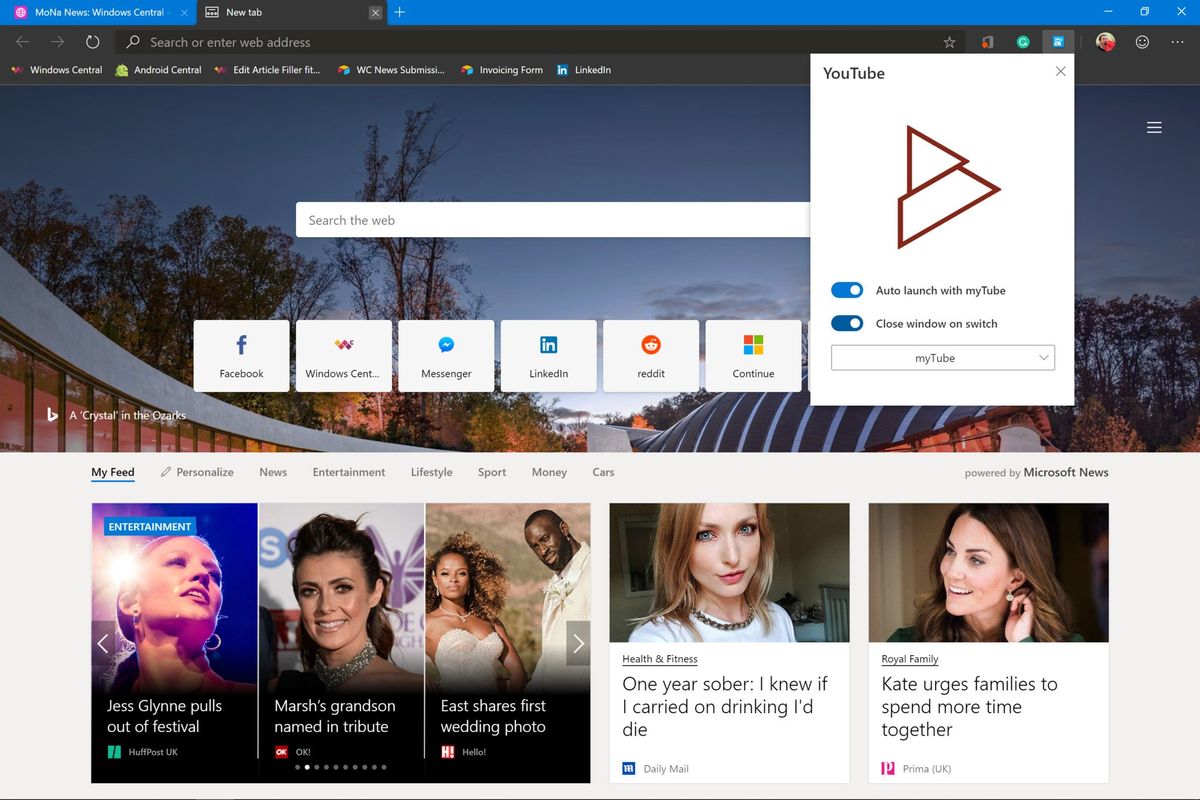Open the hamburger menu on the new tab page
1200x800 pixels.
pos(1154,127)
